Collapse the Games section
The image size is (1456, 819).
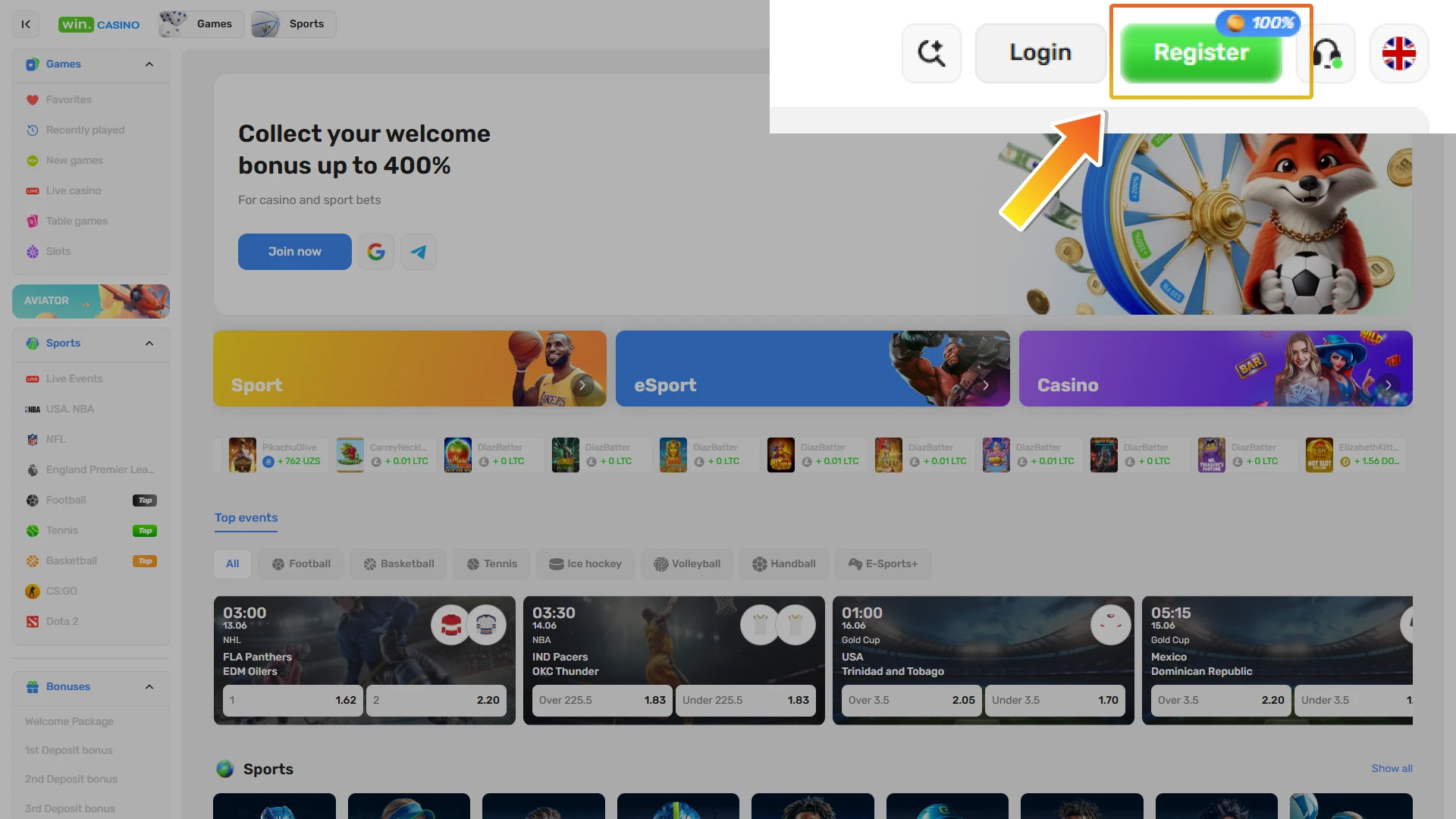(x=149, y=64)
